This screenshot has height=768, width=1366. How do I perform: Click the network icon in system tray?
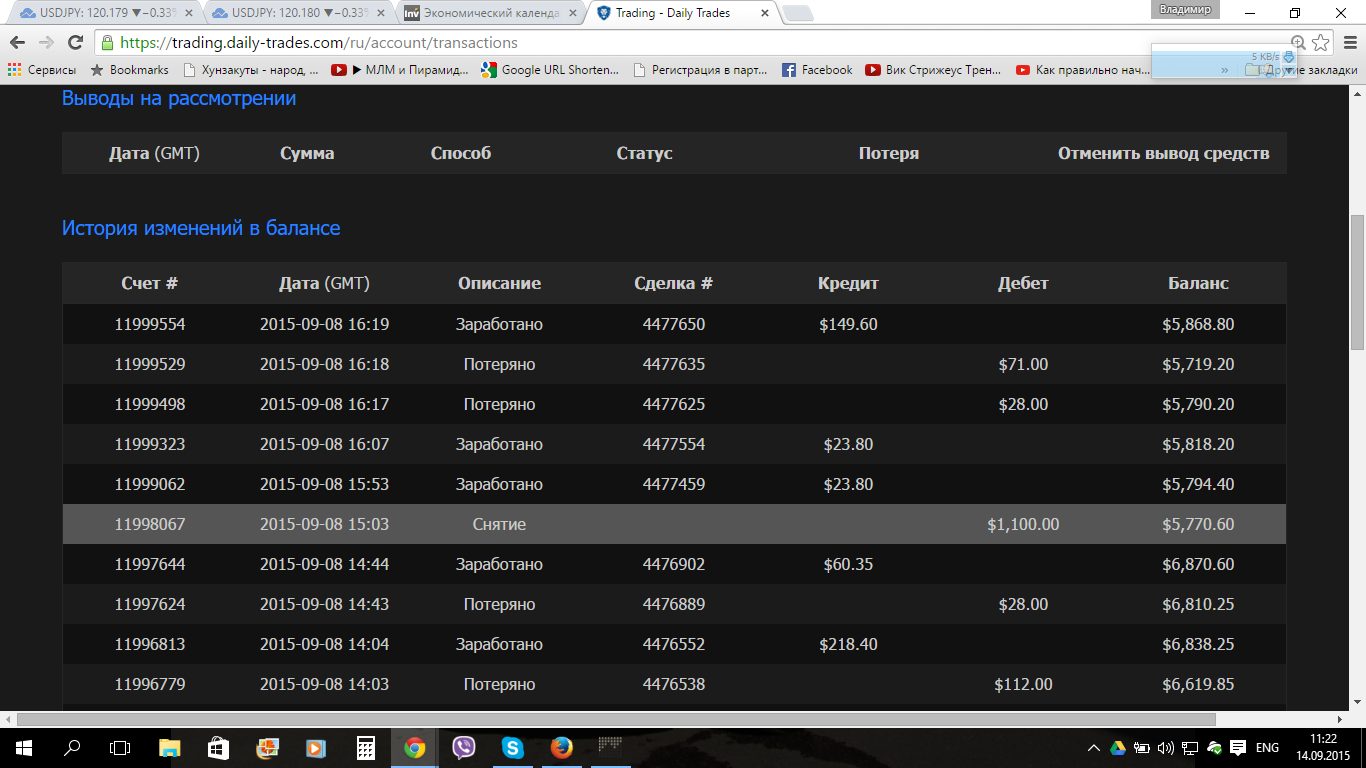click(1190, 748)
